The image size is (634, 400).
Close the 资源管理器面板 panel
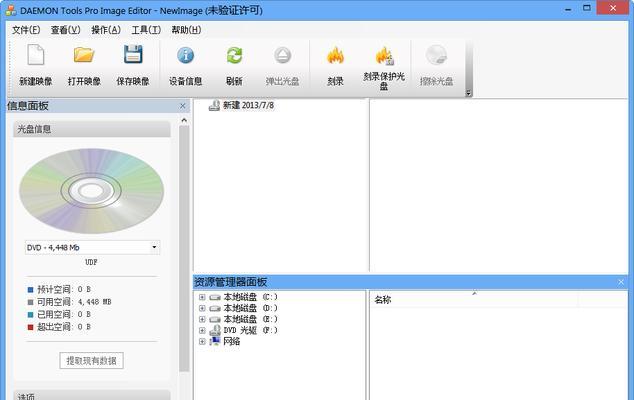621,282
